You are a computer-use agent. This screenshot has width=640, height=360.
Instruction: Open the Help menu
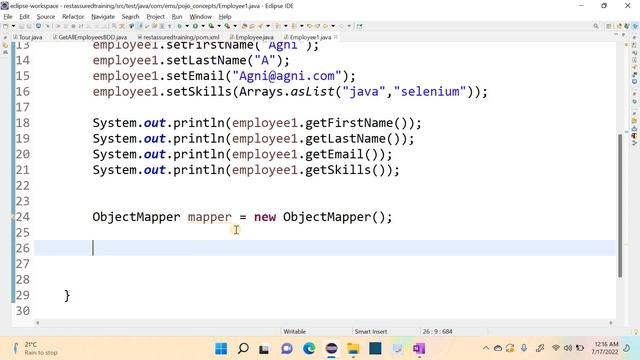pyautogui.click(x=225, y=17)
